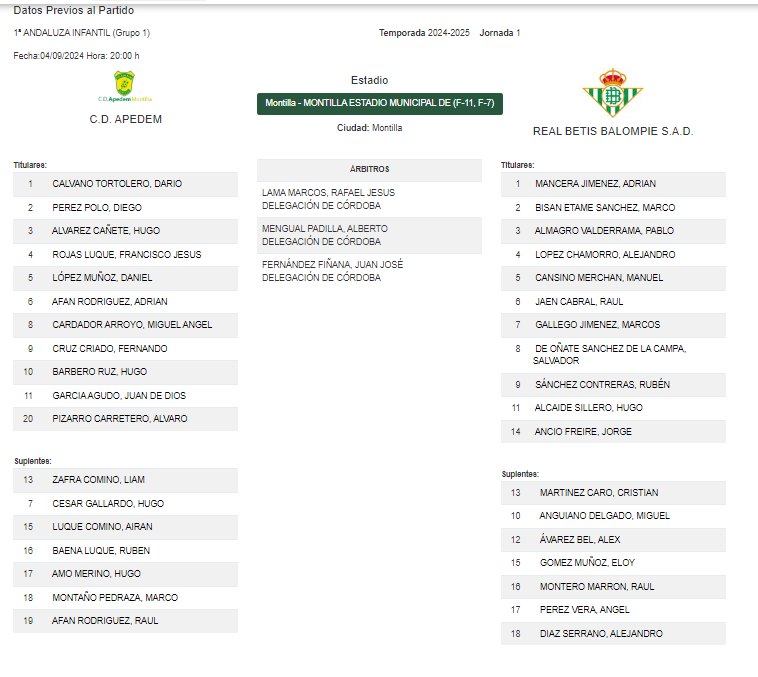Image resolution: width=758 pixels, height=677 pixels.
Task: Click the ARBITROS table header
Action: pos(369,170)
